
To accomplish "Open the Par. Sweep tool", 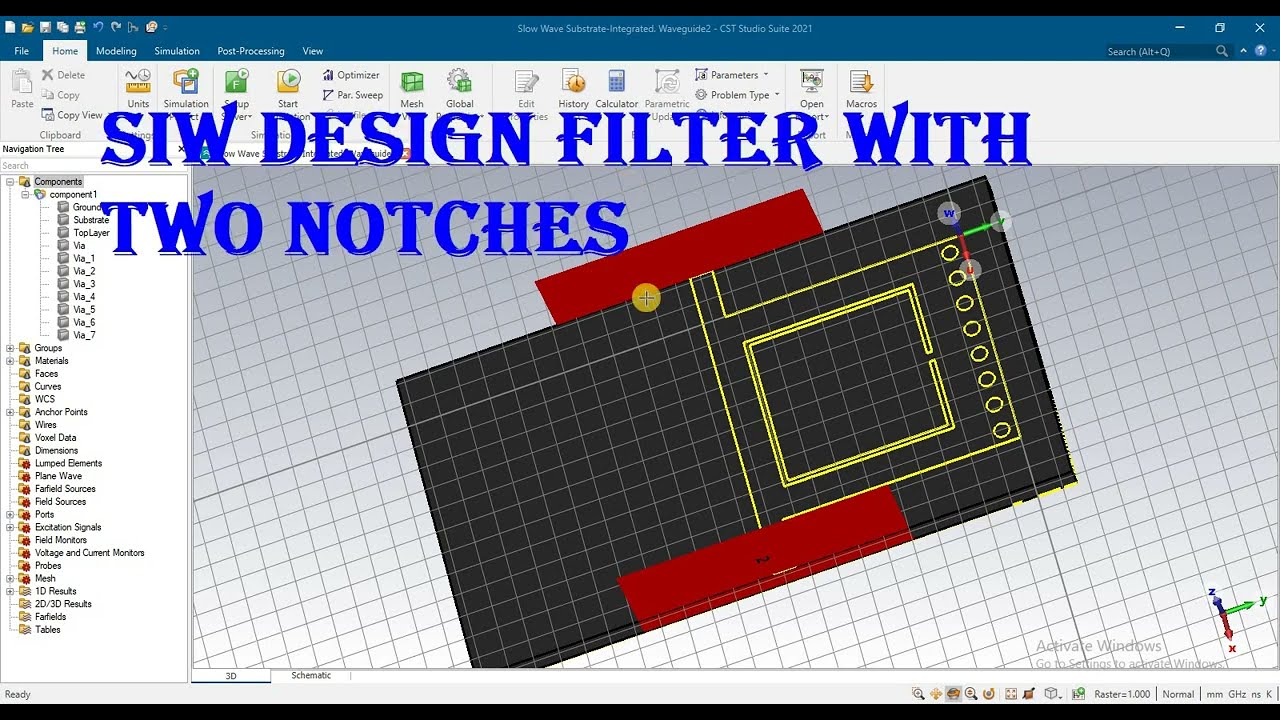I will (x=352, y=95).
